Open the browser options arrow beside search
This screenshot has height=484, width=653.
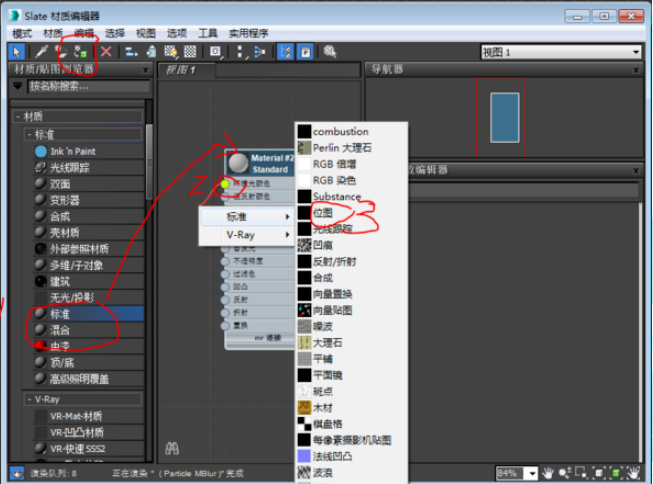tap(17, 86)
